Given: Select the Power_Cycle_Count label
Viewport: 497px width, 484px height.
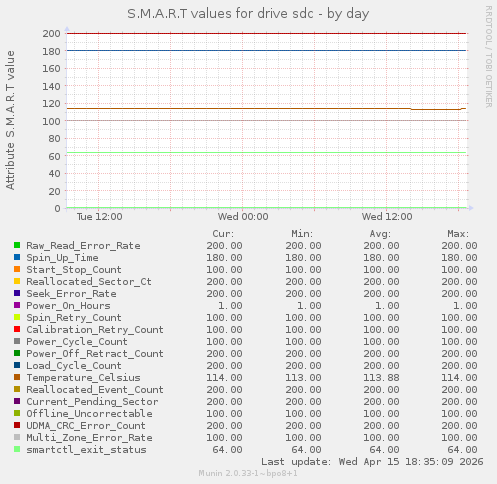Looking at the screenshot, I should click(77, 342).
